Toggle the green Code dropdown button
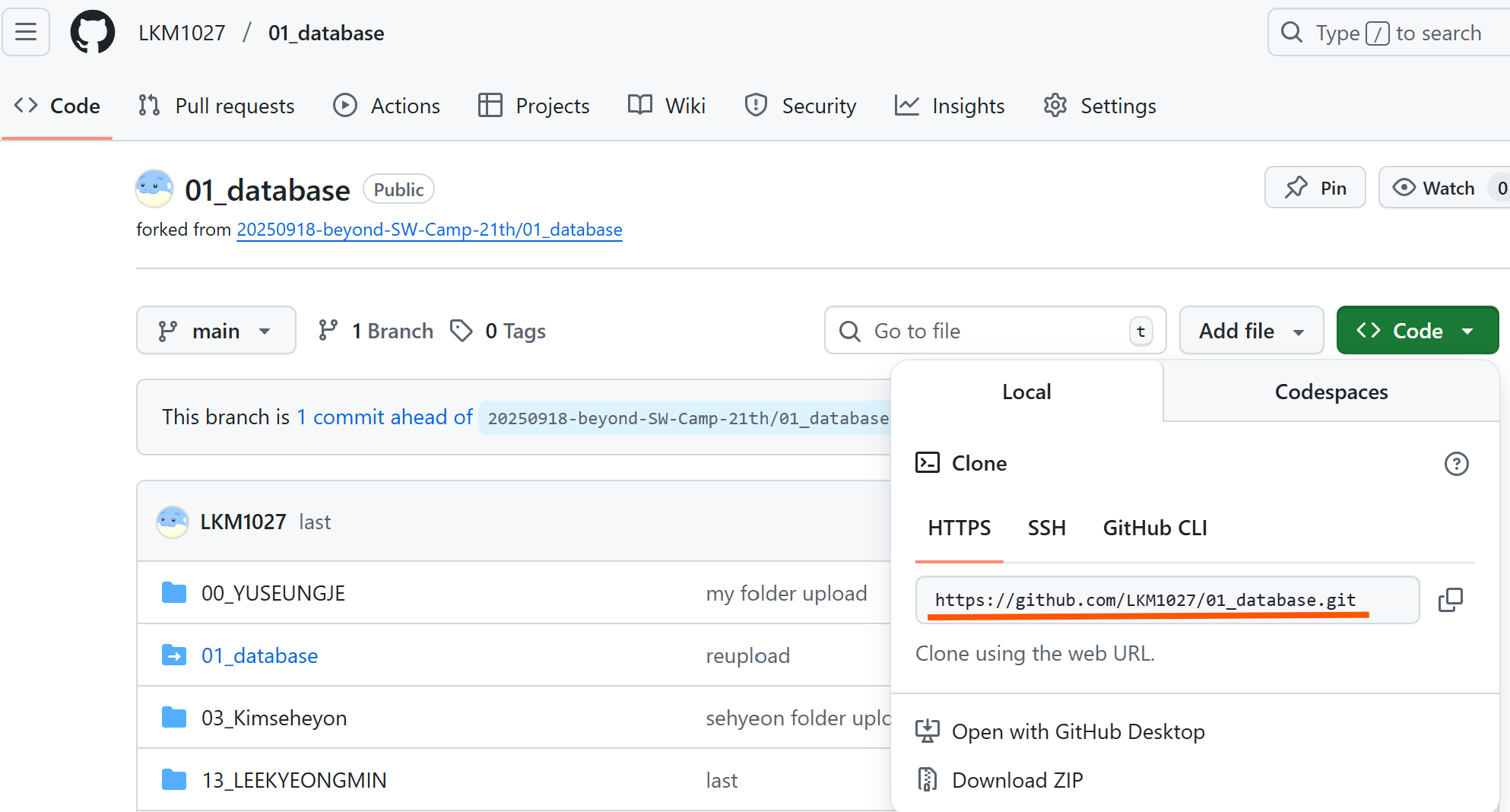Image resolution: width=1510 pixels, height=812 pixels. click(1417, 331)
